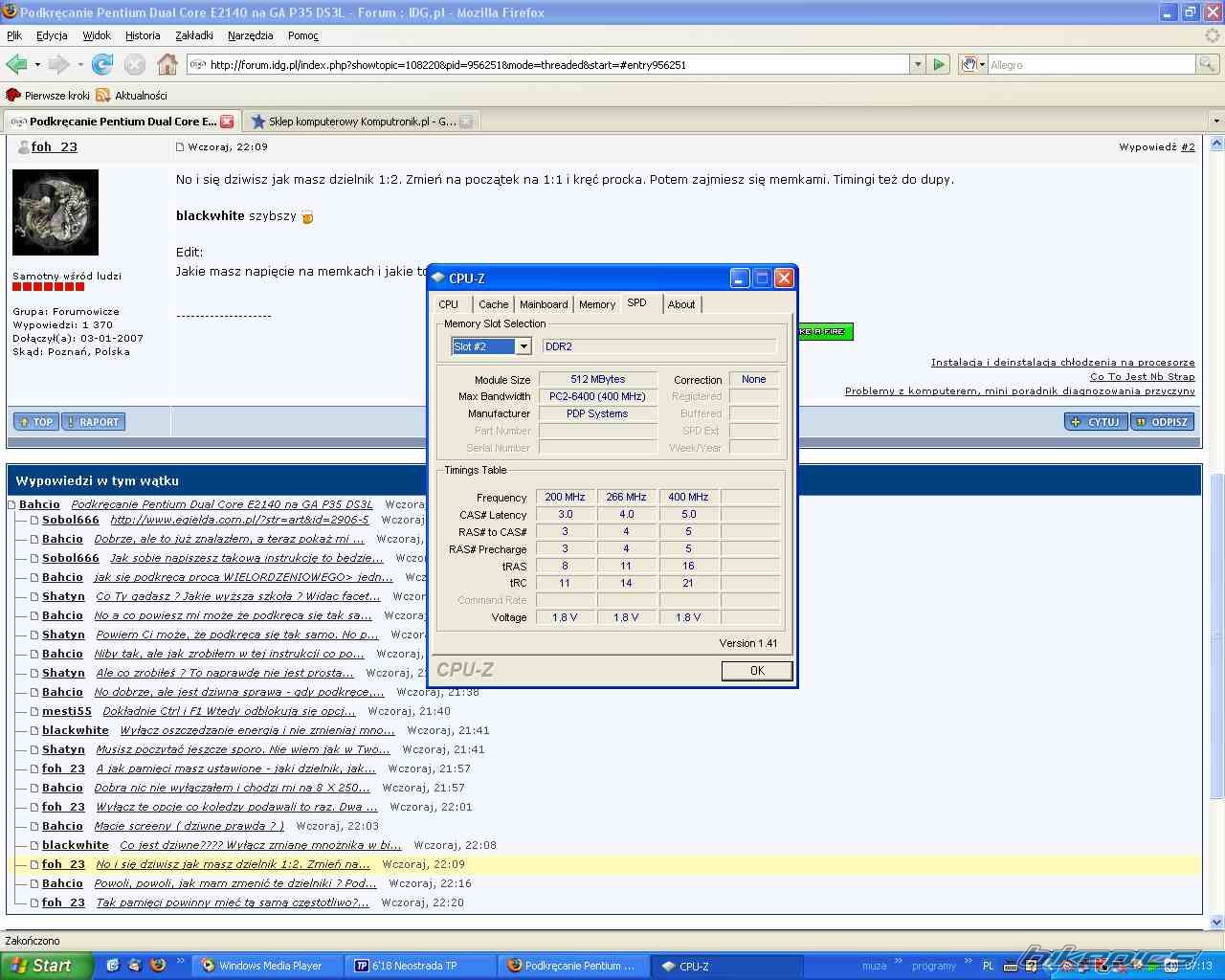Open the Slot #2 memory slot dropdown
The image size is (1225, 980).
523,346
